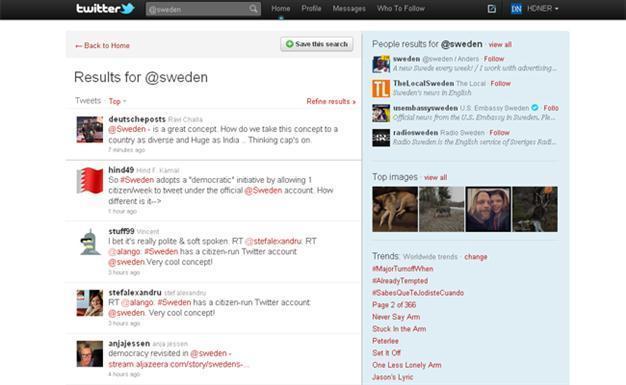Open the Profile tab
The image size is (626, 385).
(311, 8)
